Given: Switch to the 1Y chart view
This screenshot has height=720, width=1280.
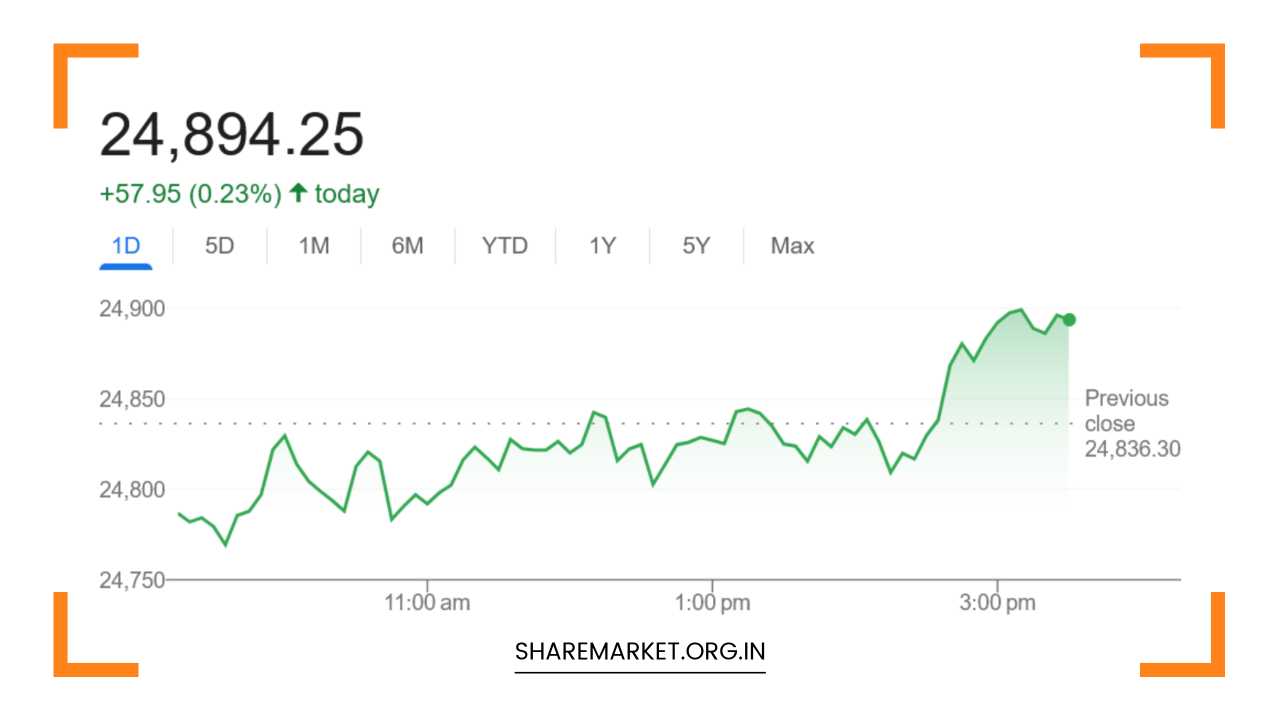Looking at the screenshot, I should [x=601, y=245].
